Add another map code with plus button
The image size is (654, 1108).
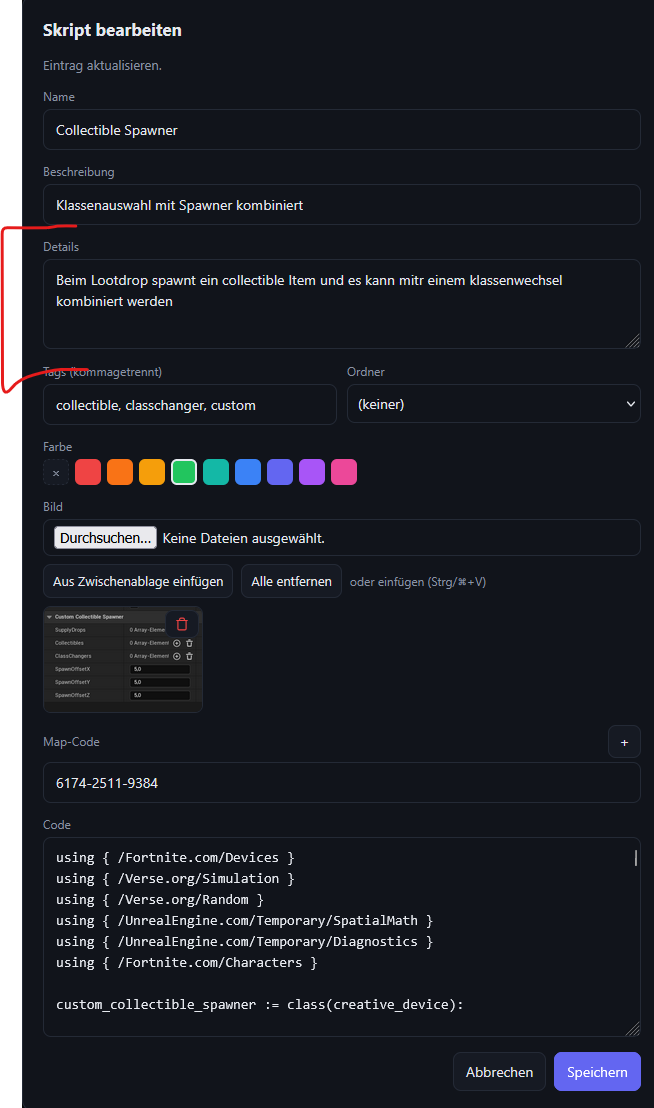[624, 742]
